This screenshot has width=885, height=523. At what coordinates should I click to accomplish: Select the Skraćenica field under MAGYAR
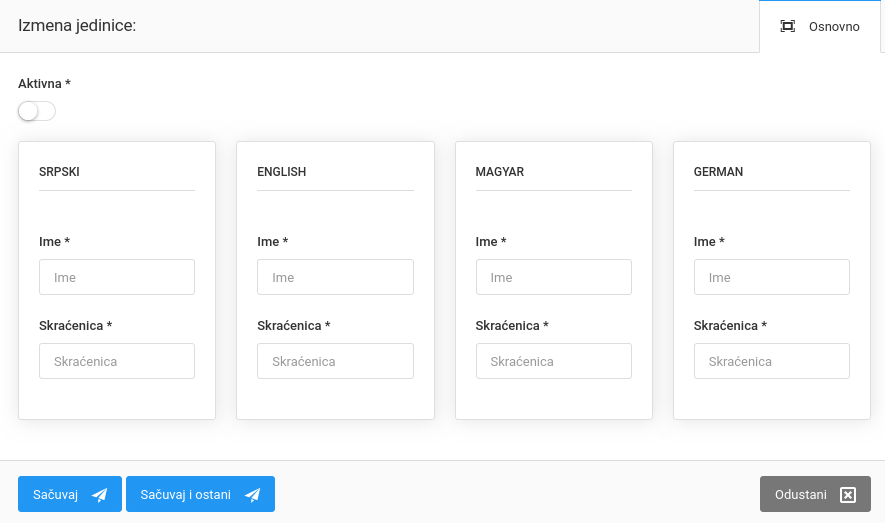553,361
